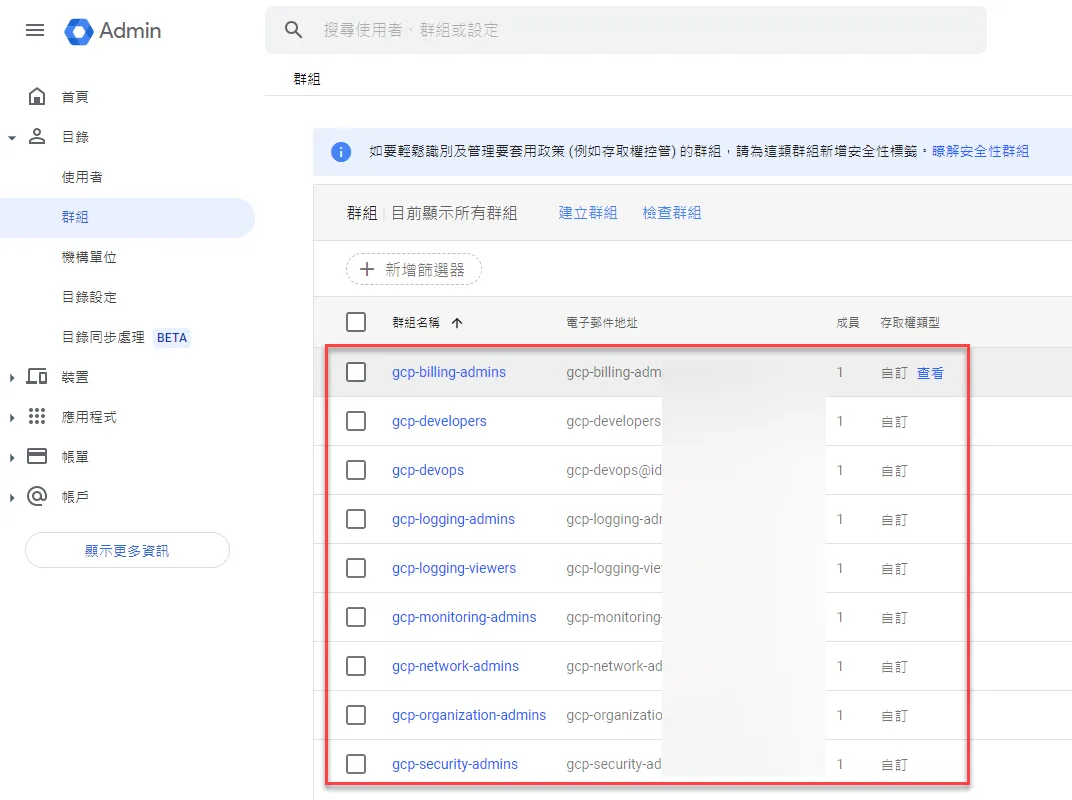Expand the 帳戶 section arrow

12,497
